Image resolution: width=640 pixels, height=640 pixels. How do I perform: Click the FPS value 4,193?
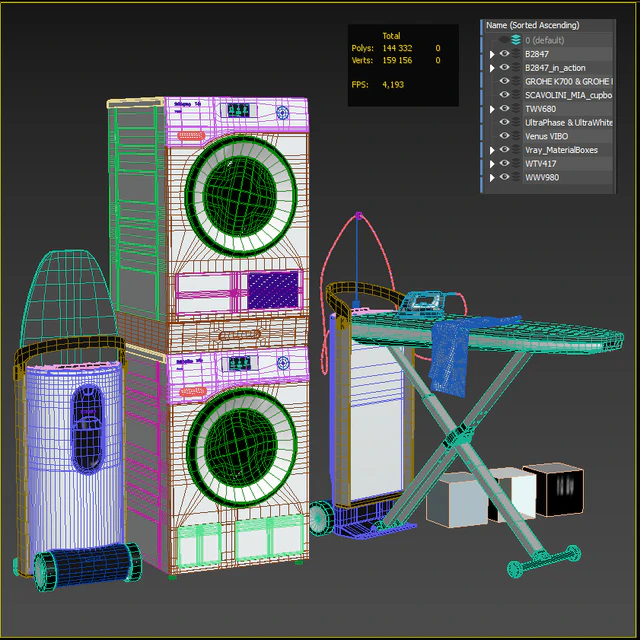tap(393, 85)
